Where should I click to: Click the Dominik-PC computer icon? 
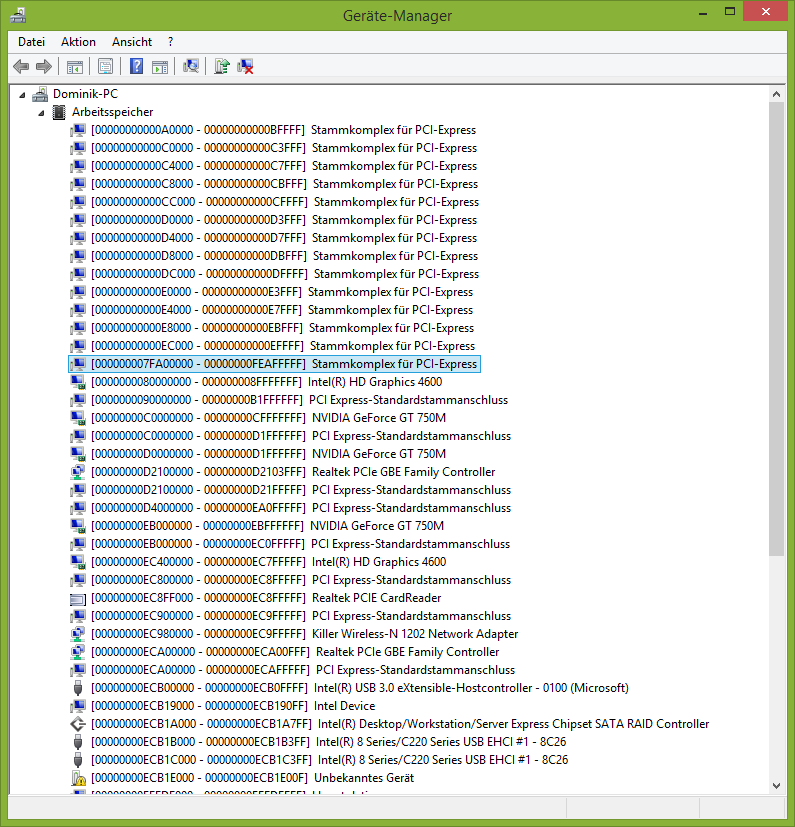(40, 94)
